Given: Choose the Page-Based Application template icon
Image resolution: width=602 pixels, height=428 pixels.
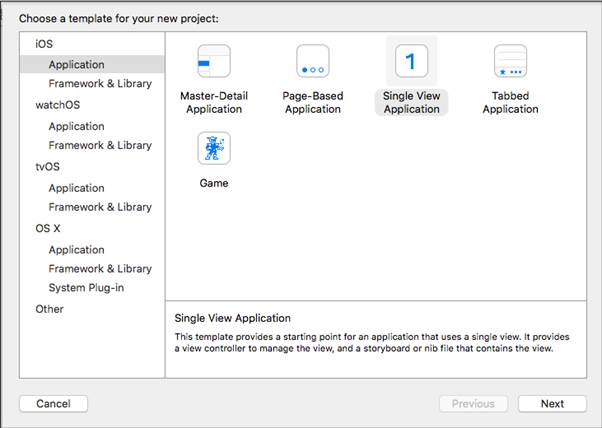Looking at the screenshot, I should 313,62.
